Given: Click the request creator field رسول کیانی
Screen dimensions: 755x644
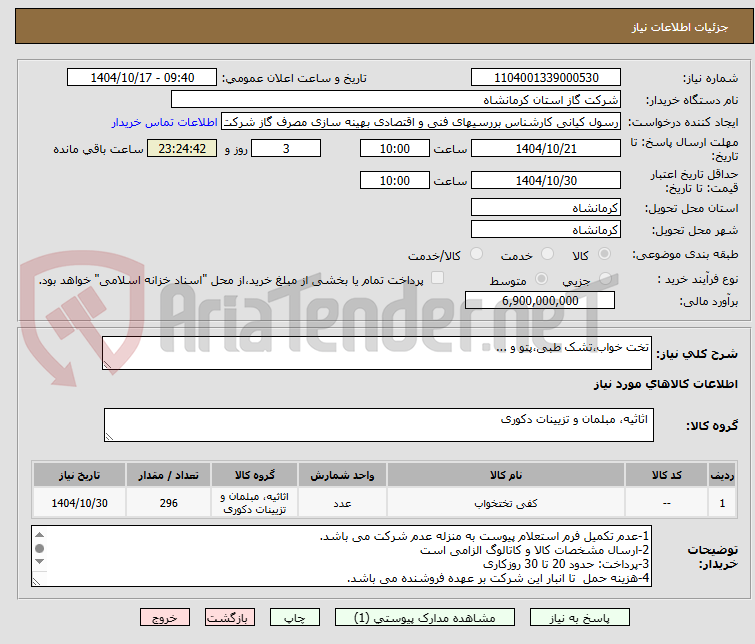Looking at the screenshot, I should [421, 122].
